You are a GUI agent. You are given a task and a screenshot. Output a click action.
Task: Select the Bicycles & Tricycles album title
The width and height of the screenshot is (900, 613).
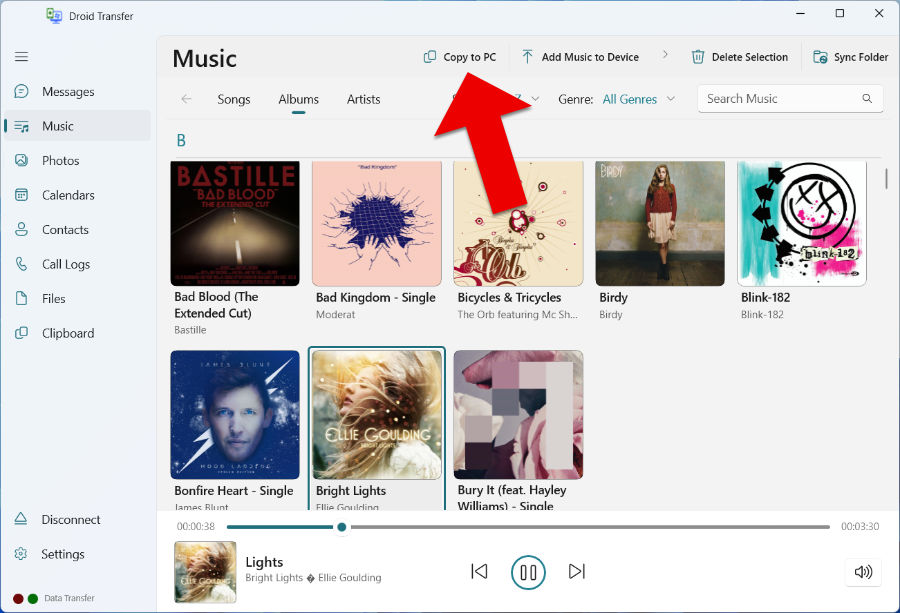coord(509,297)
